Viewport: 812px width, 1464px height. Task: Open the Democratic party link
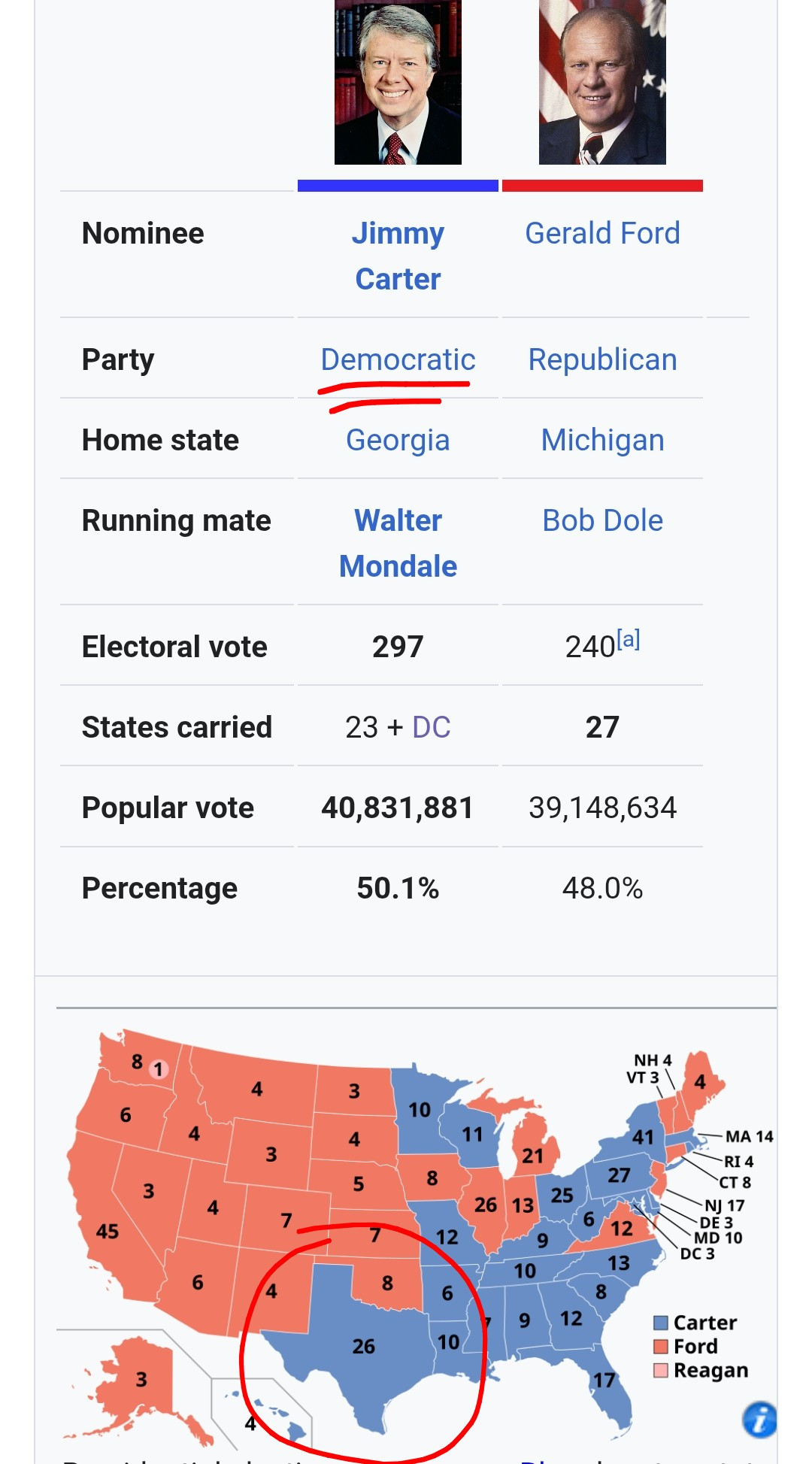click(x=398, y=359)
